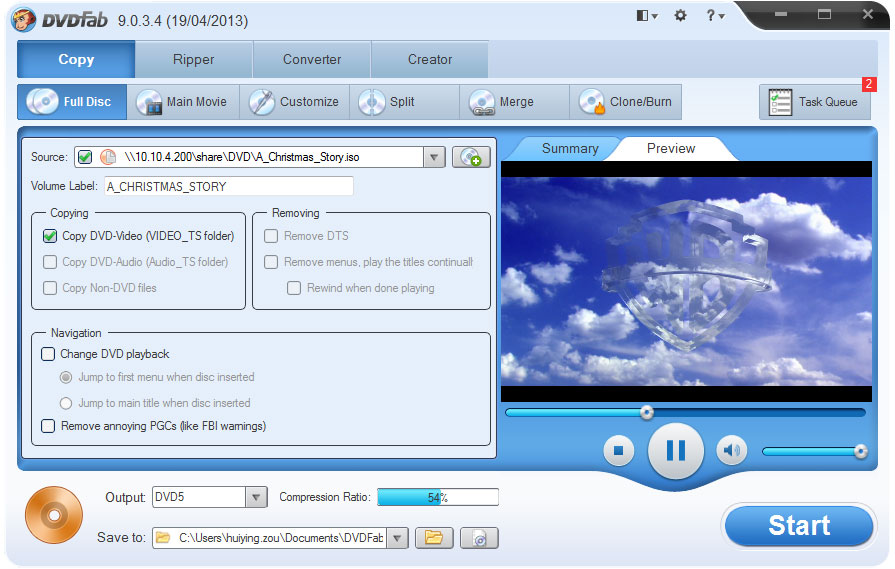This screenshot has height=569, width=895.
Task: Click the add source disc button
Action: (x=471, y=157)
